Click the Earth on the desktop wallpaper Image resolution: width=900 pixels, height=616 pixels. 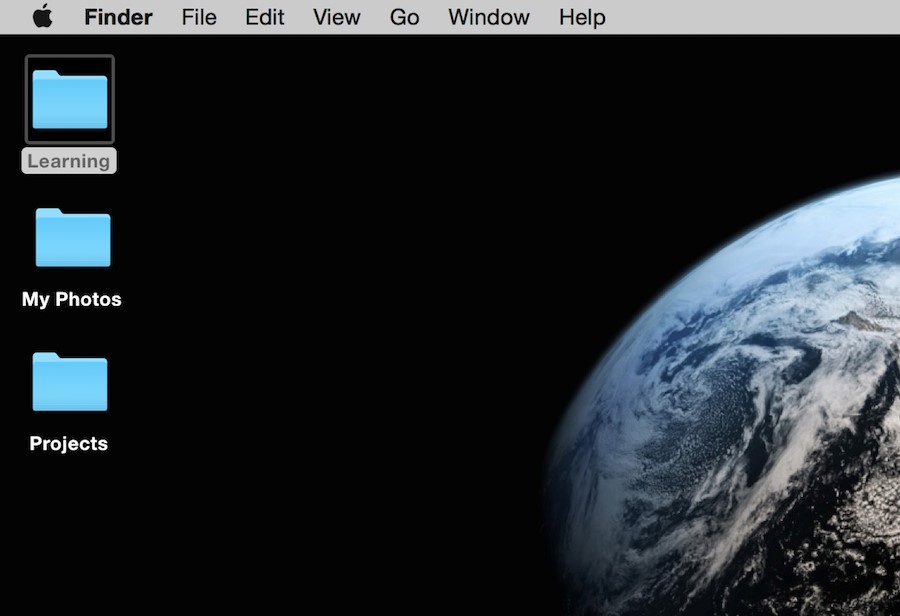pos(760,420)
